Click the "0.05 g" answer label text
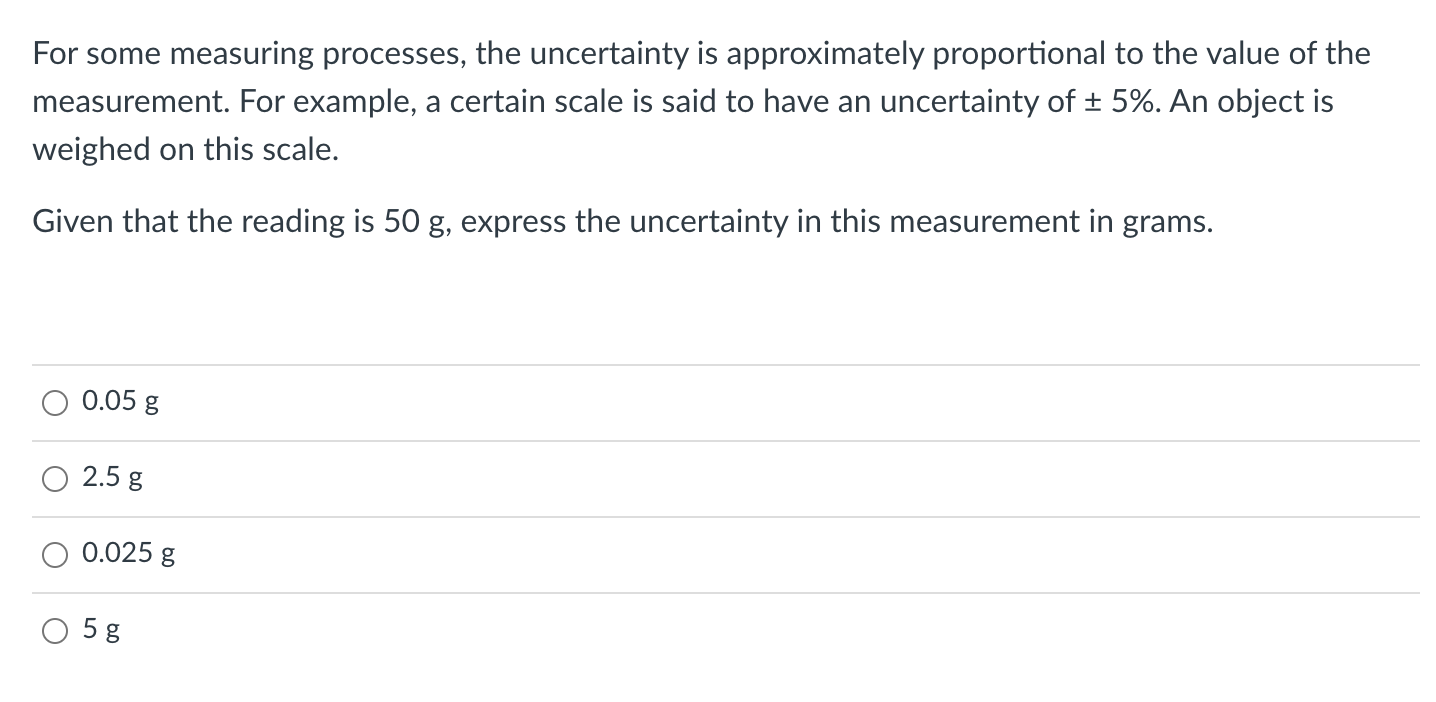The height and width of the screenshot is (702, 1436). [x=121, y=403]
